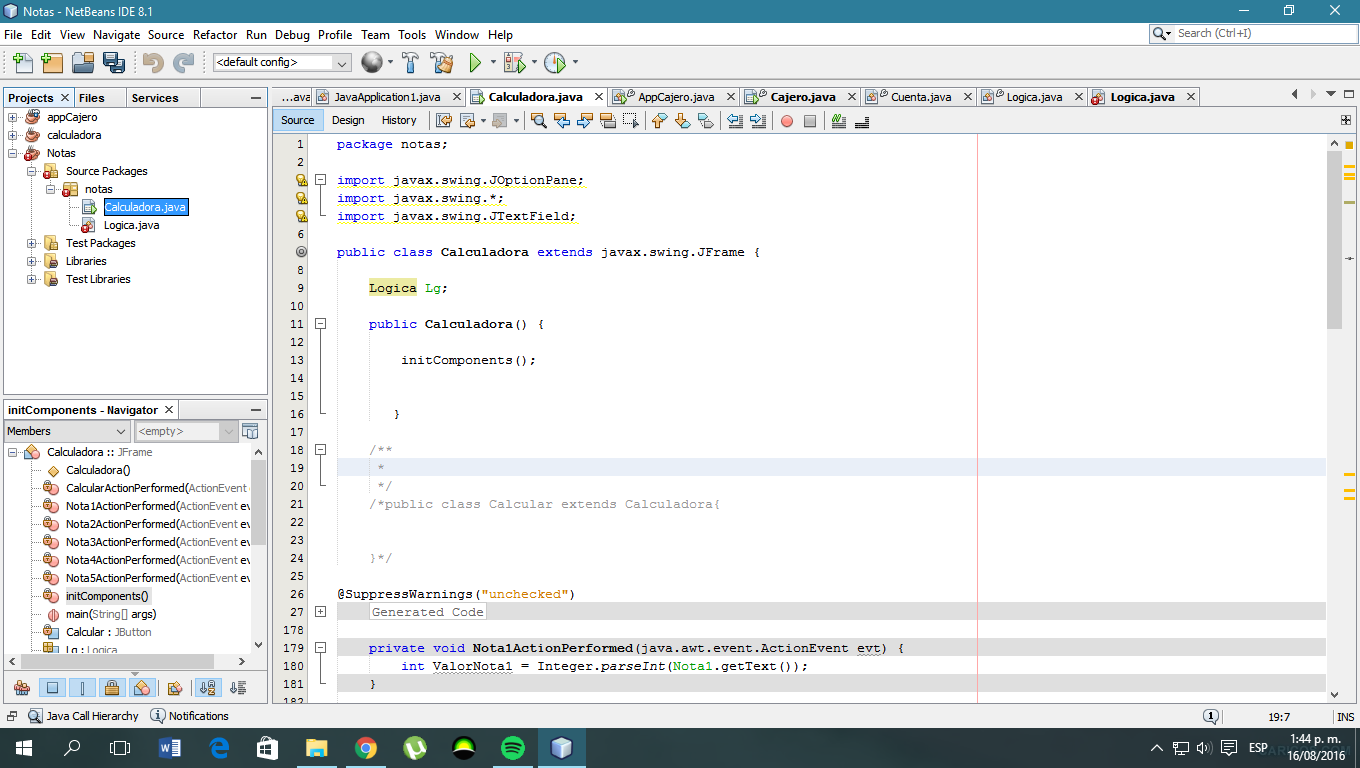Click the globe browser icon in toolbar

372,62
